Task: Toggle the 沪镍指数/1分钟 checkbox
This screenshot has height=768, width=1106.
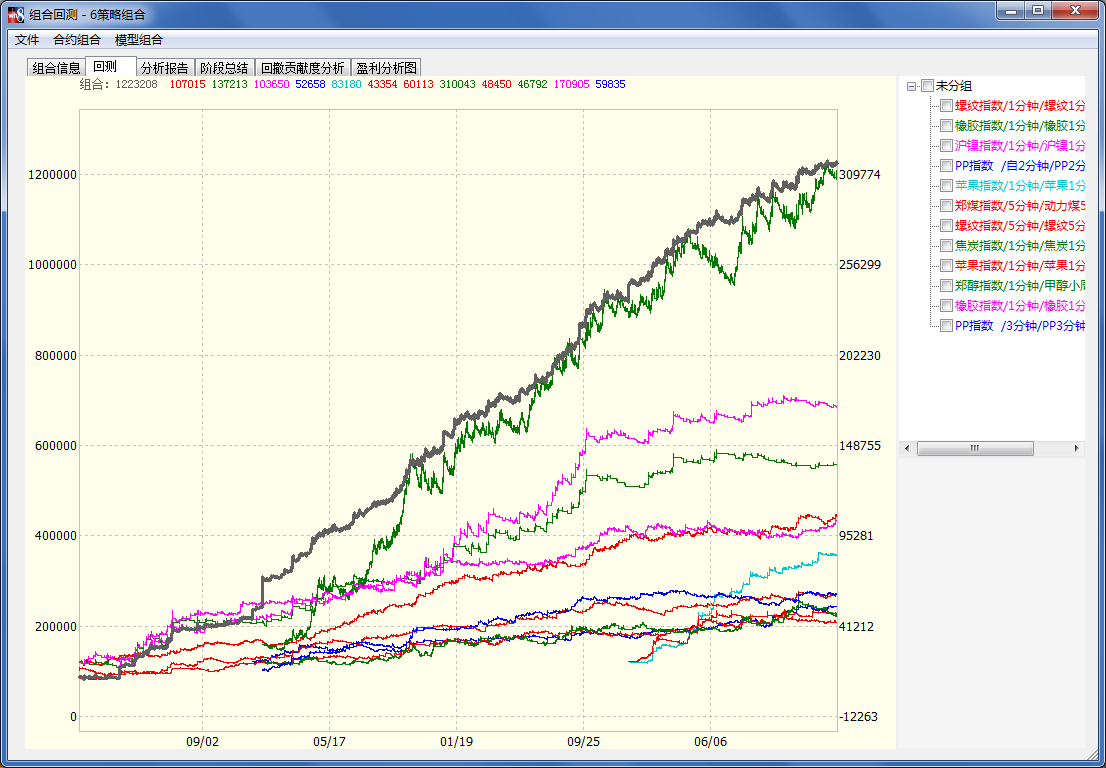Action: coord(947,145)
